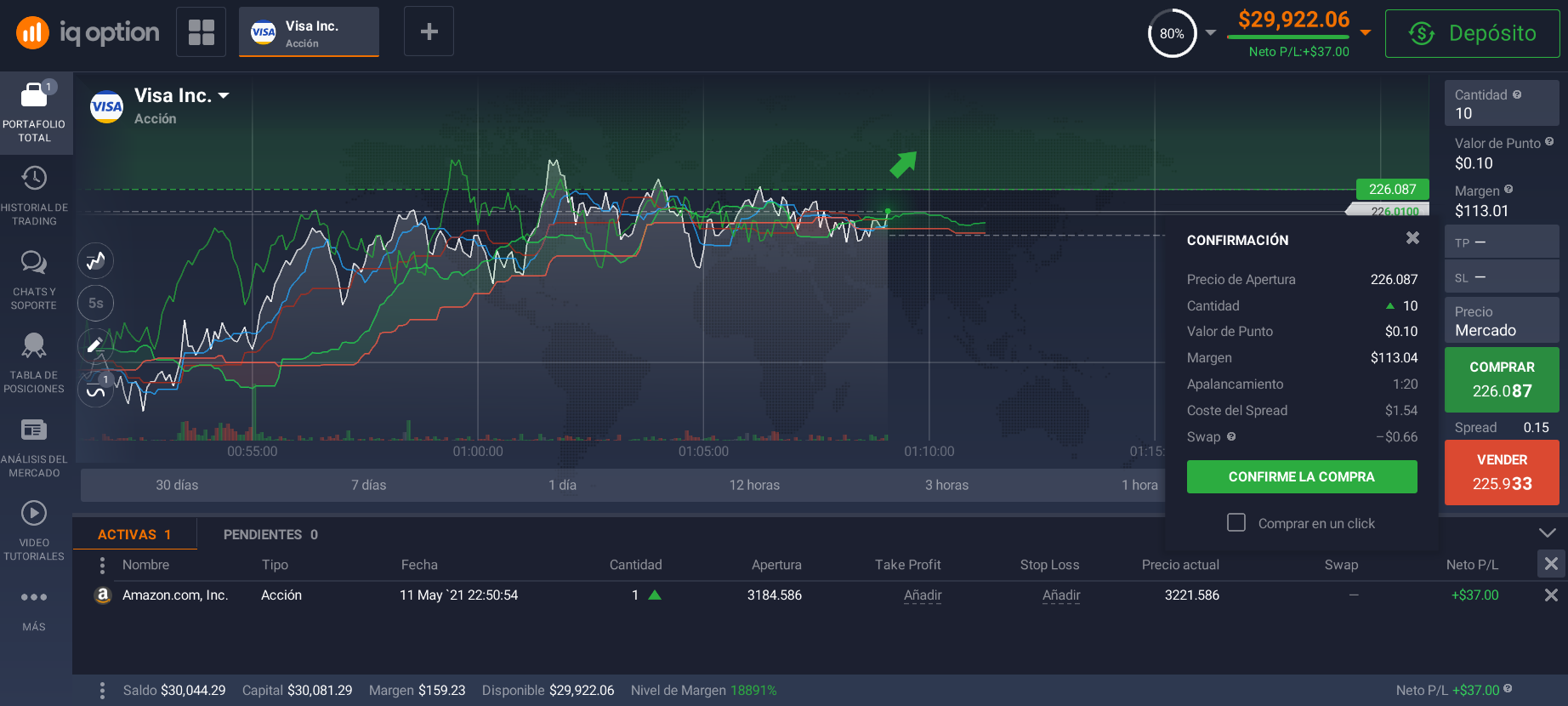
Task: Open chart indicators icon
Action: pos(96,390)
